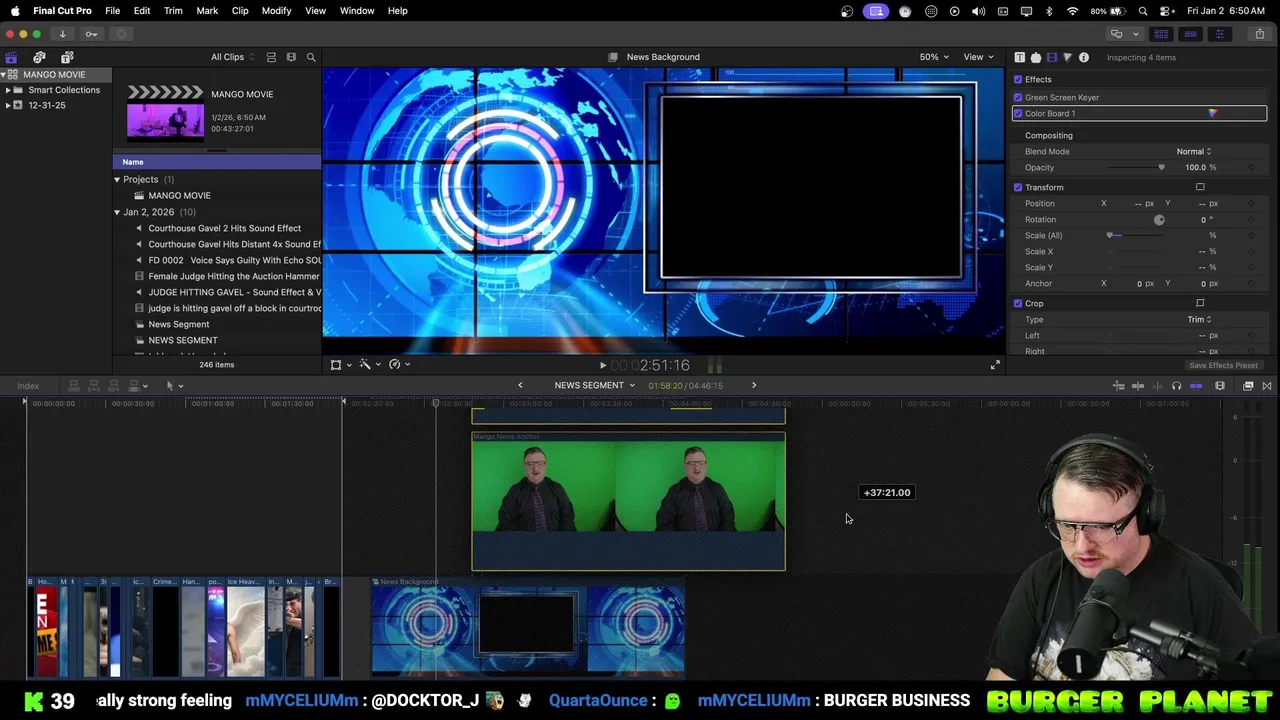Show the Effects browser icon
Screen dimensions: 1280x720
(1248, 386)
